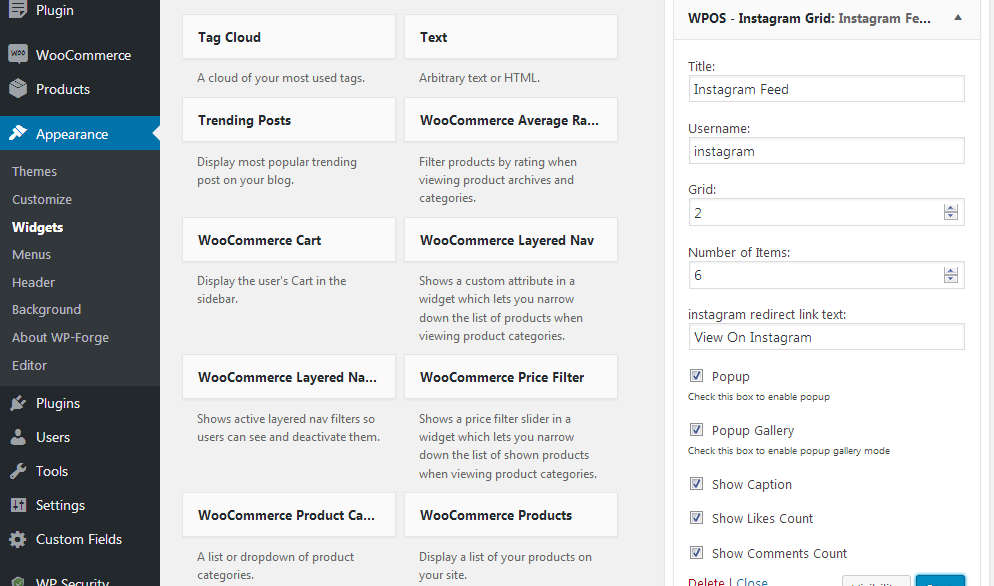Viewport: 994px width, 586px height.
Task: Click the Plugins plug icon
Action: (x=18, y=403)
